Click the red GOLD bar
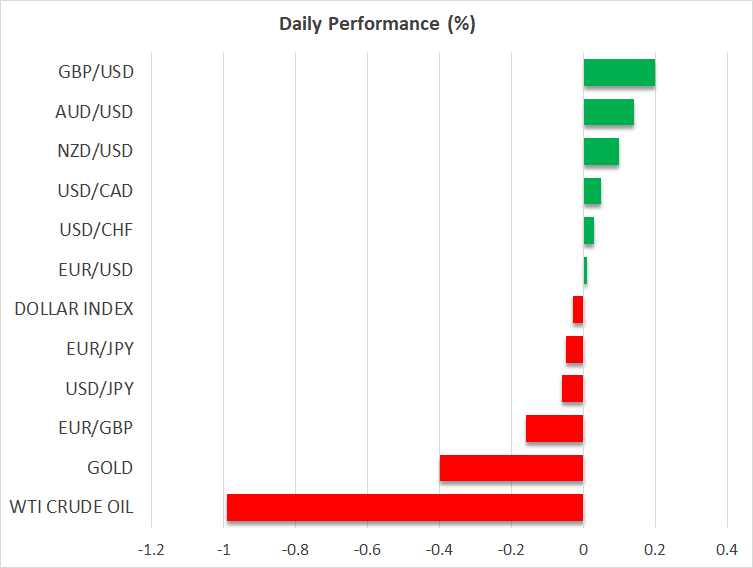The width and height of the screenshot is (753, 568). [x=511, y=468]
